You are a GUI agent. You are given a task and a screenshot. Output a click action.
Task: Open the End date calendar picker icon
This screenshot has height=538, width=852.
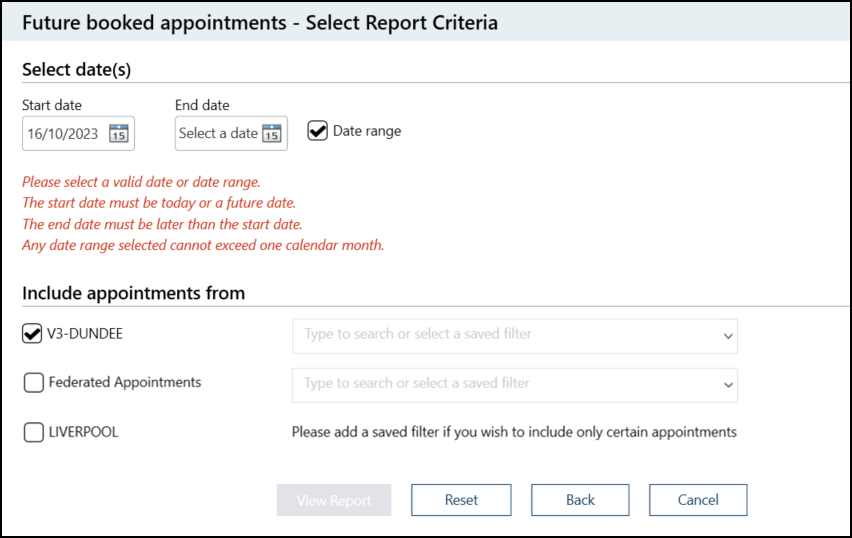coord(271,134)
